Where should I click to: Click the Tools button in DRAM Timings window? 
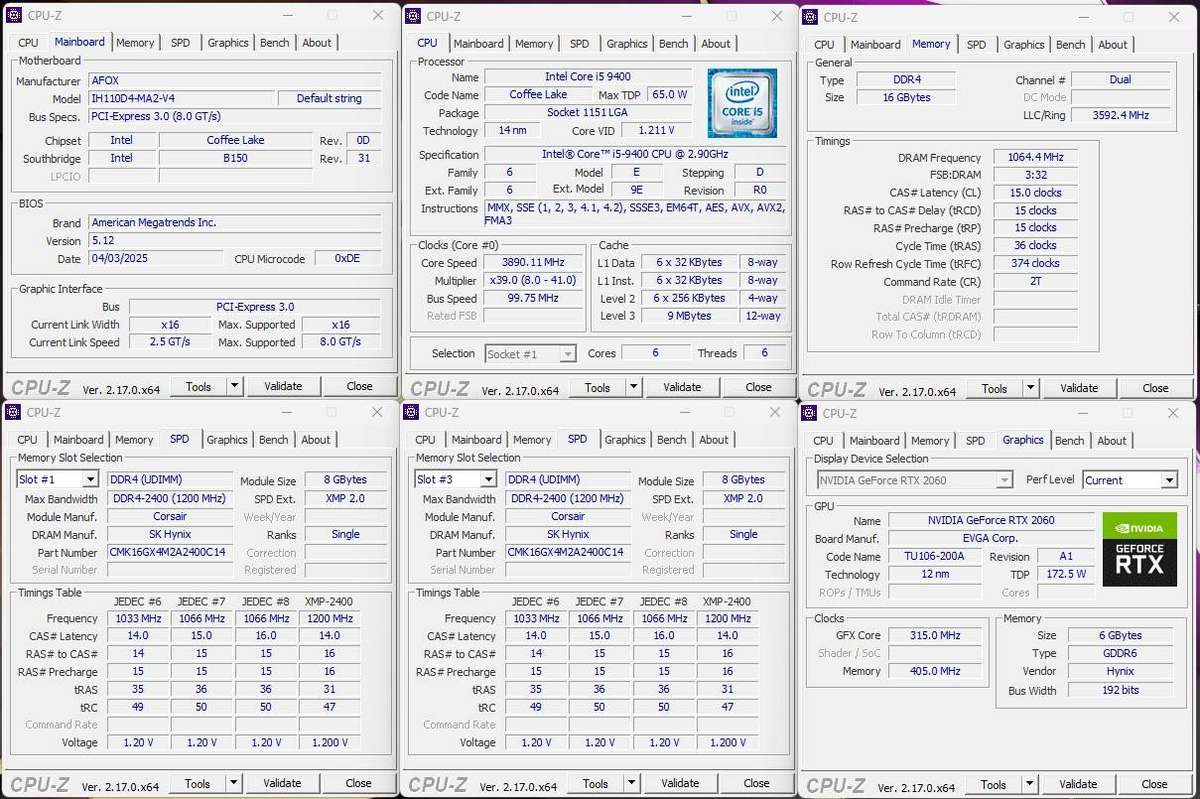994,388
